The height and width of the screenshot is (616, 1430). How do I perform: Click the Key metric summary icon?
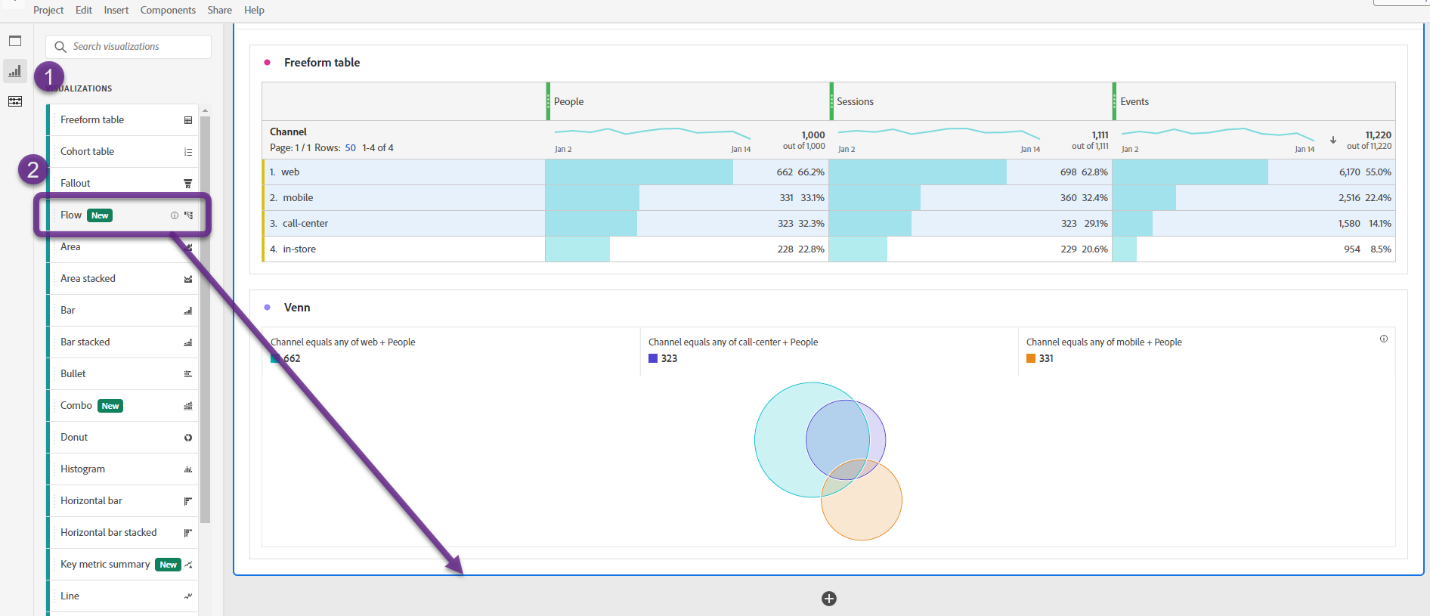click(188, 565)
